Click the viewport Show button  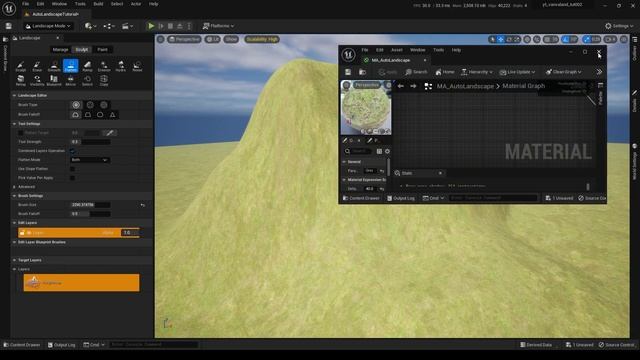(x=231, y=39)
